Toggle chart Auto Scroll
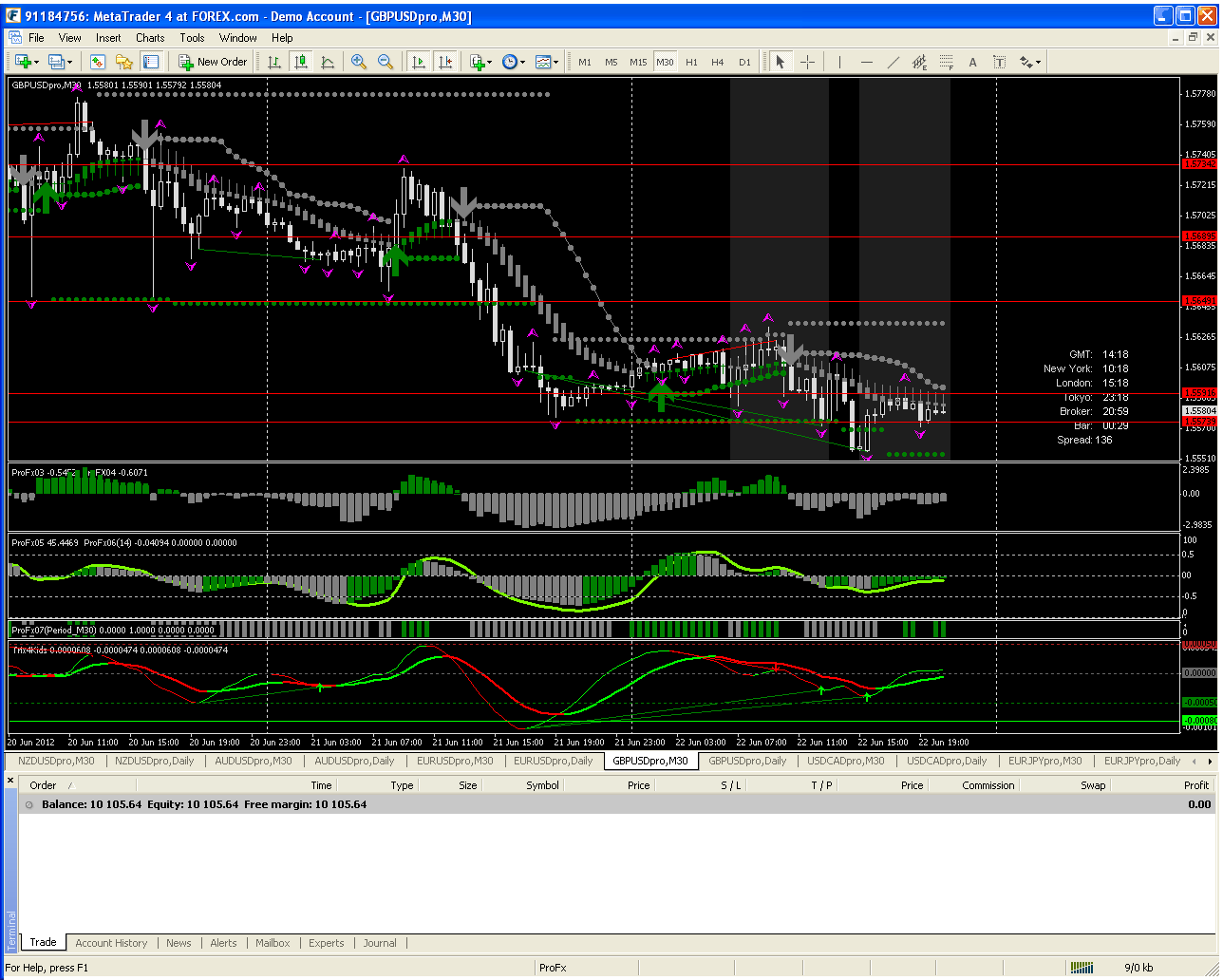Screen dimensions: 1223x980 point(418,62)
